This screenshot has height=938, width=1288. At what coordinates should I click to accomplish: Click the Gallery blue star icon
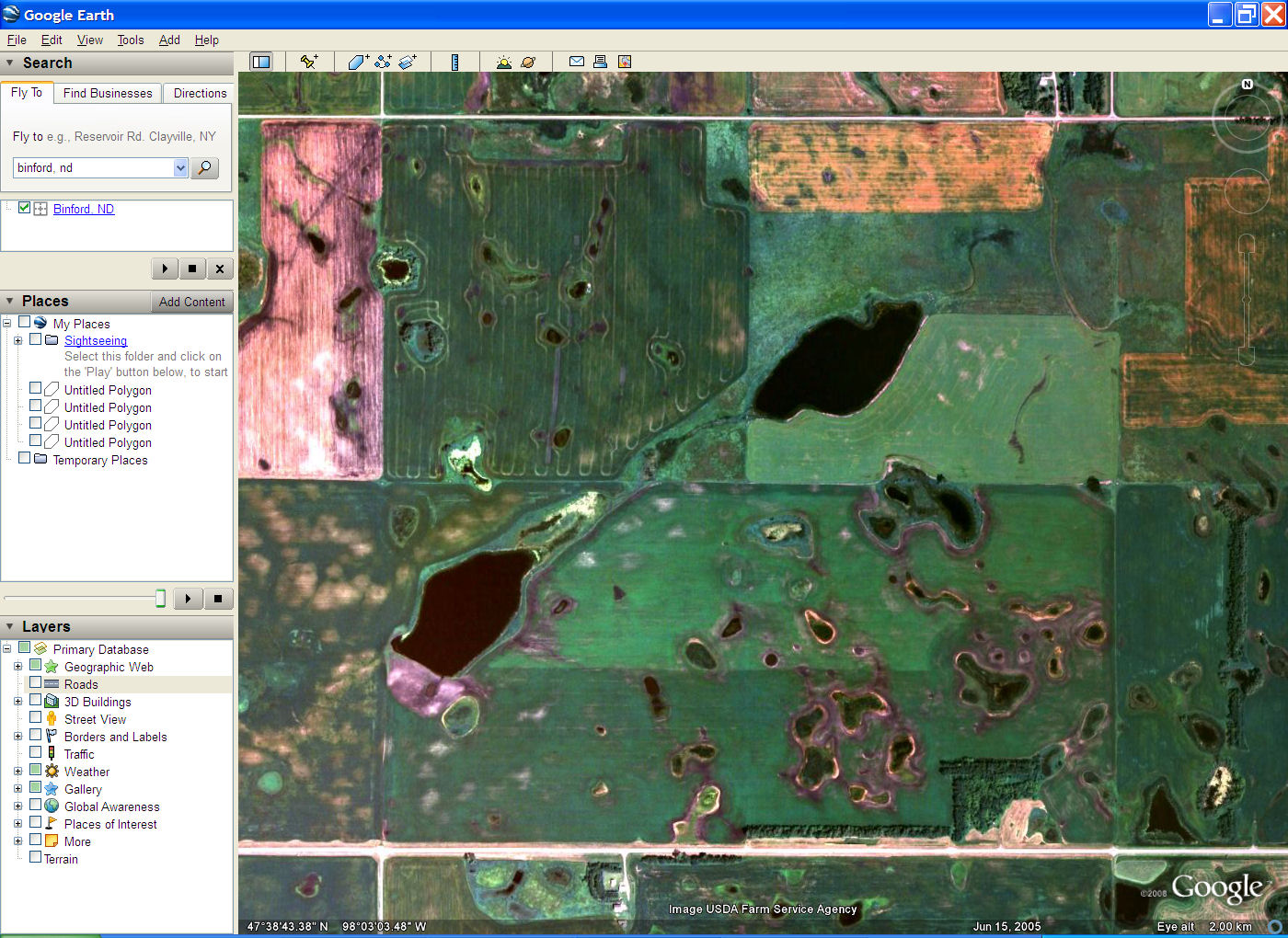point(52,789)
